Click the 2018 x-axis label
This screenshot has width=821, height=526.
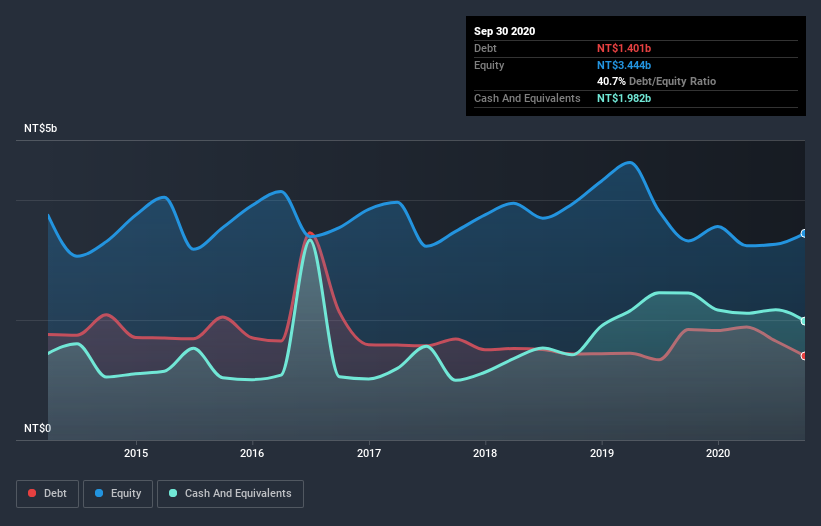(485, 453)
